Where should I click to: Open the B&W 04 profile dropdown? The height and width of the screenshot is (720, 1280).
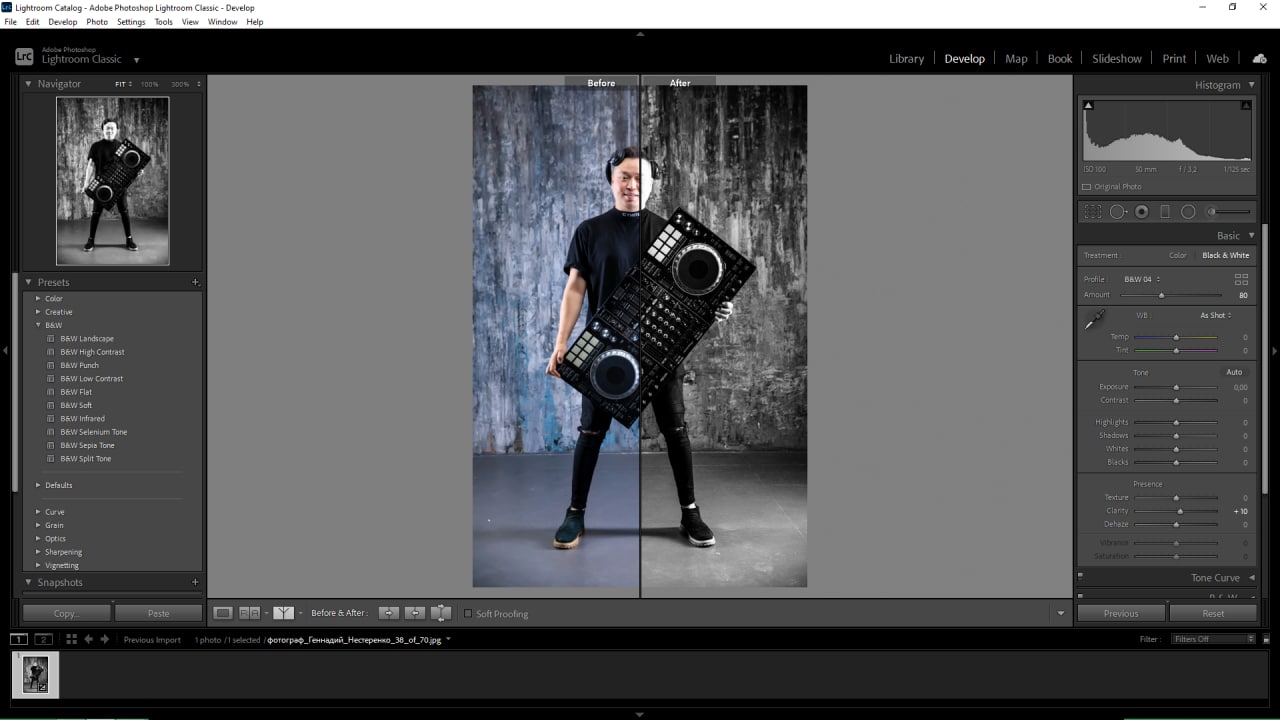pos(1141,279)
